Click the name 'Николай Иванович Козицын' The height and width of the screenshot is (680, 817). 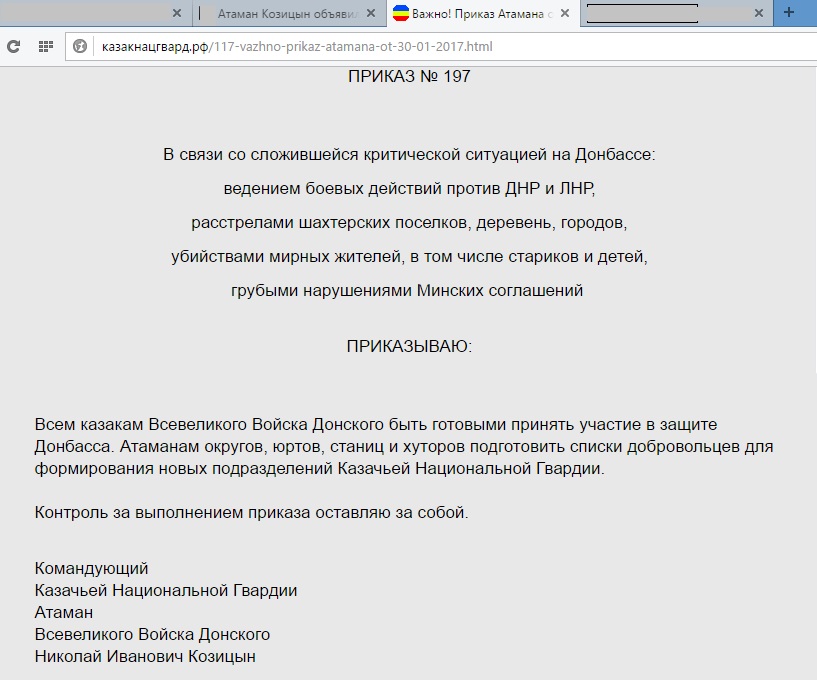pos(145,657)
